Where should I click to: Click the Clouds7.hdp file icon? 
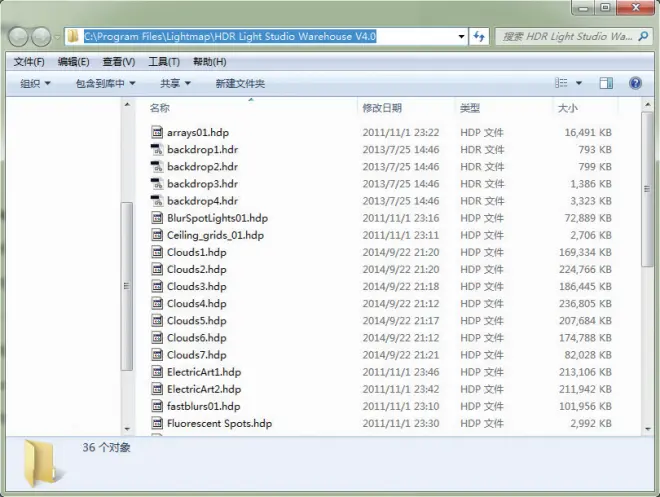tap(157, 355)
